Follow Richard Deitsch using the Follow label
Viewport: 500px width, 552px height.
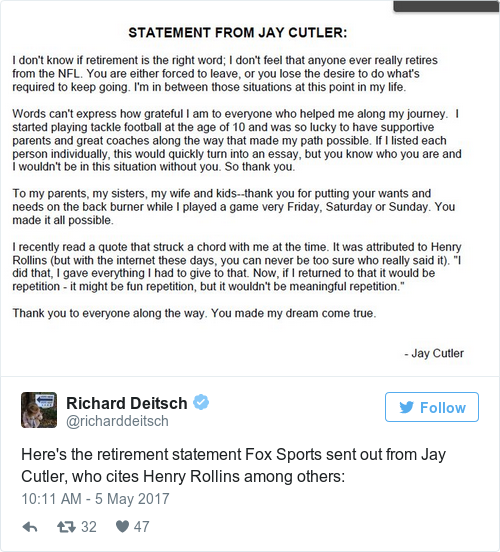443,408
